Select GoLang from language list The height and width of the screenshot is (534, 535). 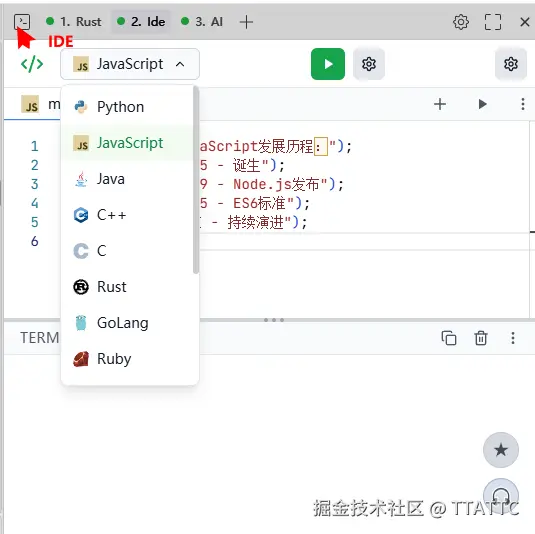(x=128, y=323)
